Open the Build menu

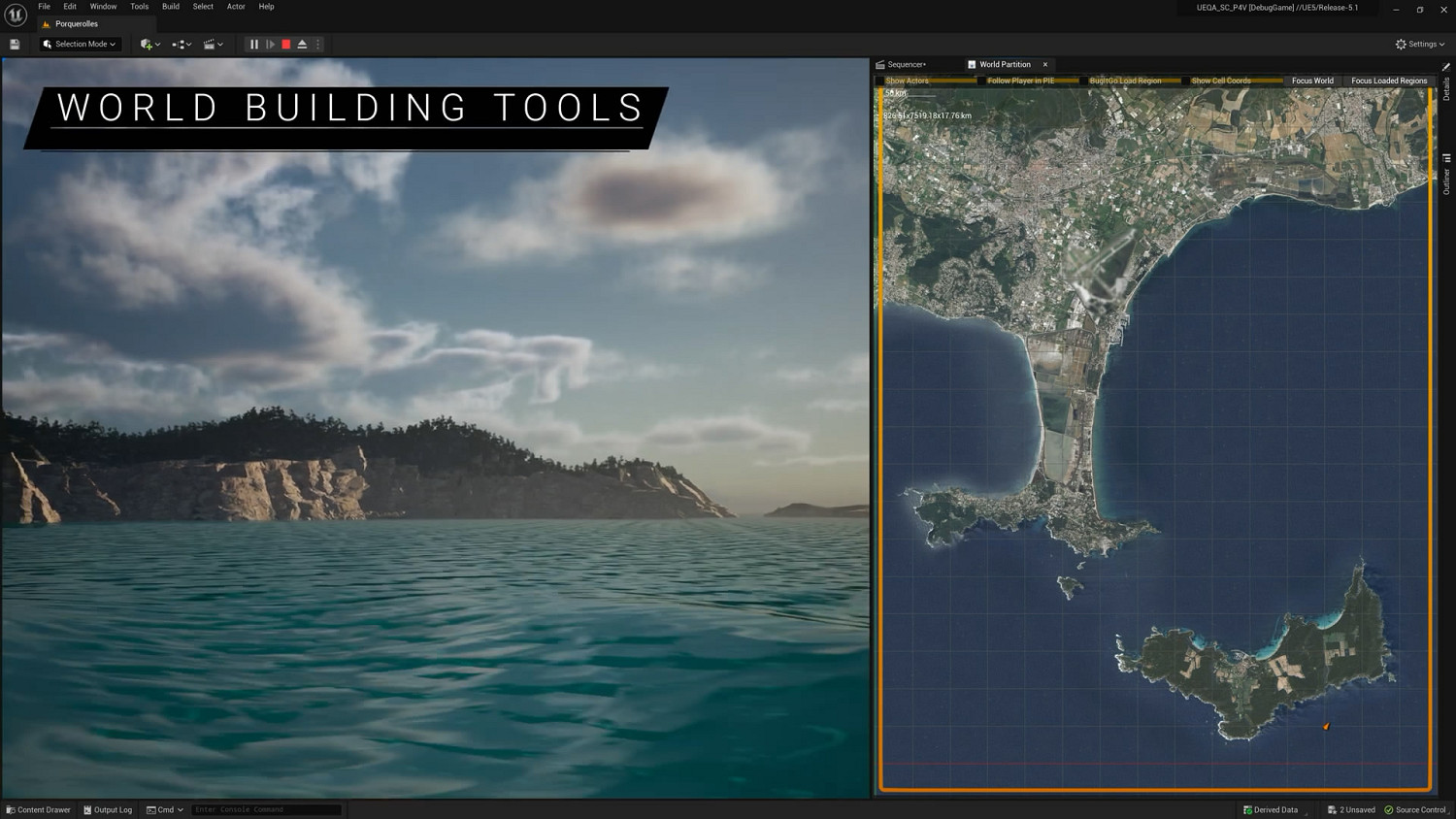171,7
